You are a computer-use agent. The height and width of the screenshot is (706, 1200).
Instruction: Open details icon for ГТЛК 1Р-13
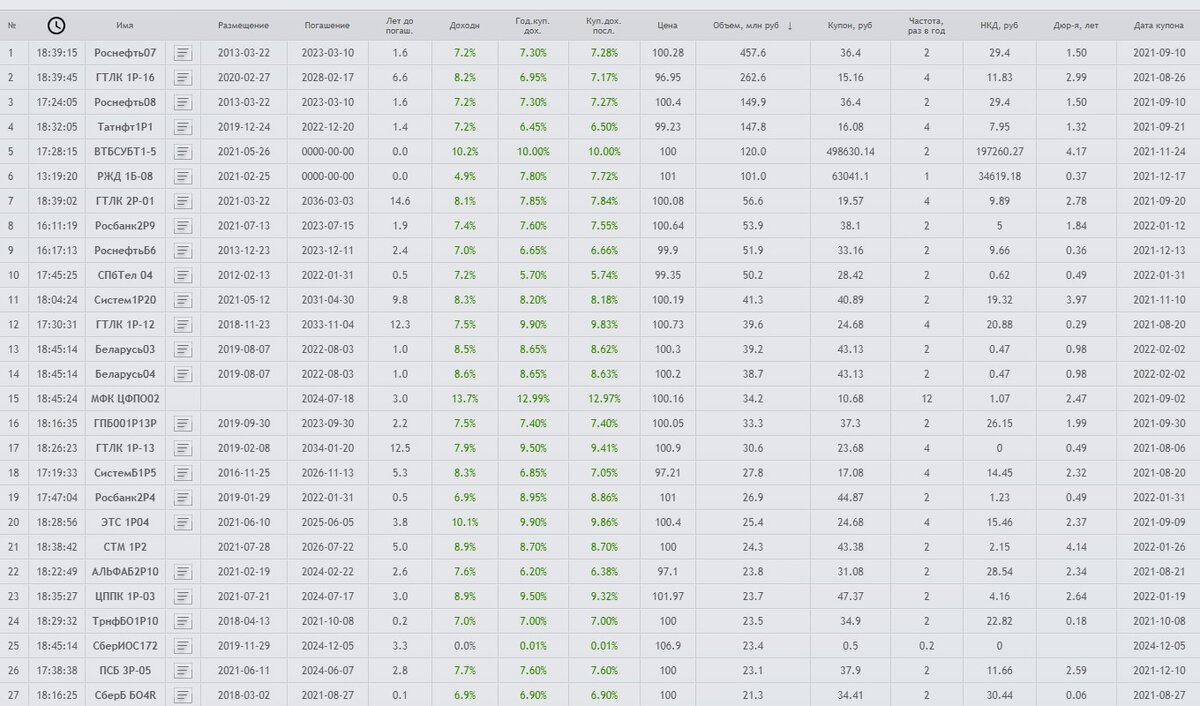183,448
